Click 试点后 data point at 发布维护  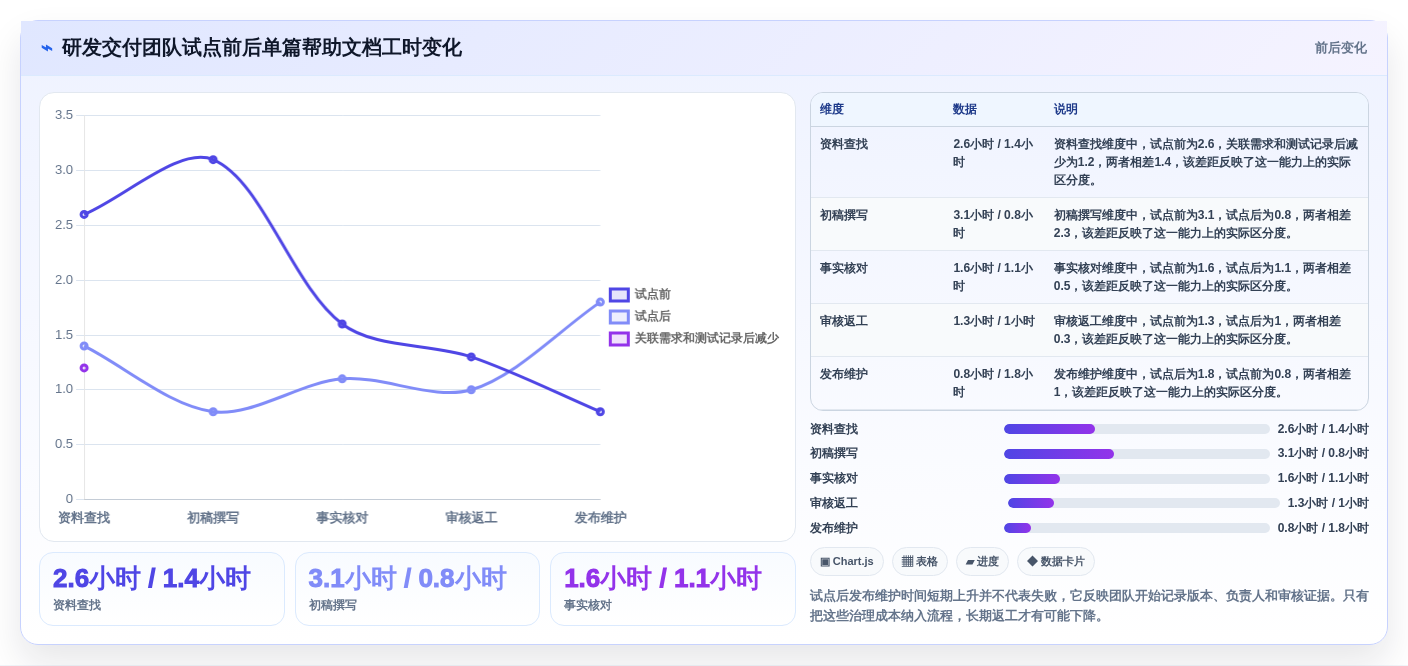click(600, 302)
